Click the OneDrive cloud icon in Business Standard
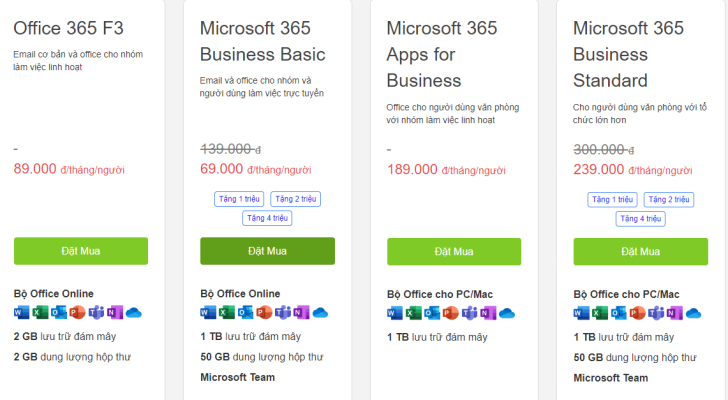The image size is (728, 400). point(693,314)
